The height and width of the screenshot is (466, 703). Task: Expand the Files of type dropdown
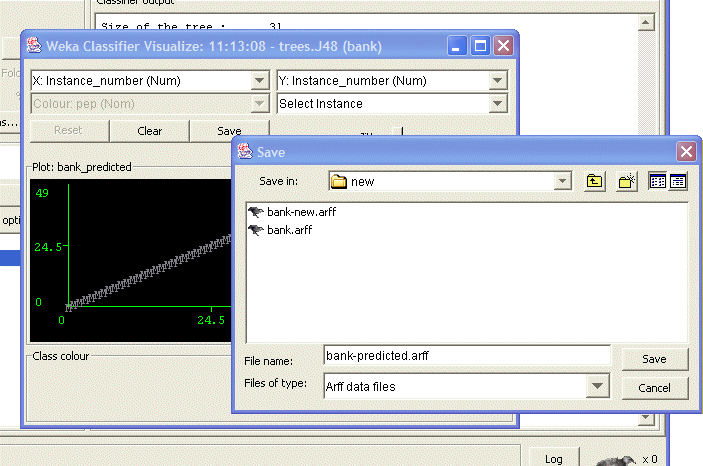click(x=597, y=386)
